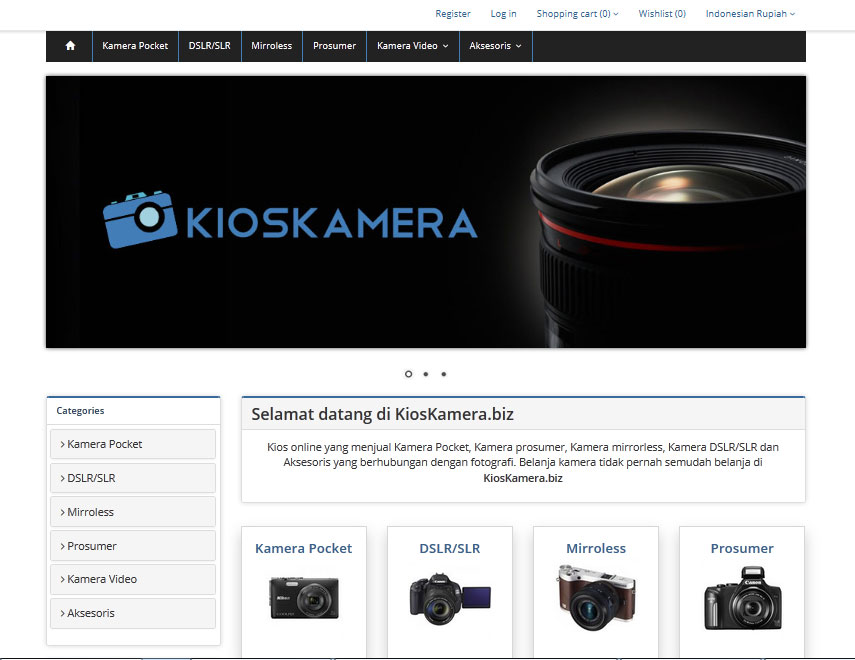Open Kamera Pocket in Categories sidebar
This screenshot has height=660, width=855.
[133, 444]
